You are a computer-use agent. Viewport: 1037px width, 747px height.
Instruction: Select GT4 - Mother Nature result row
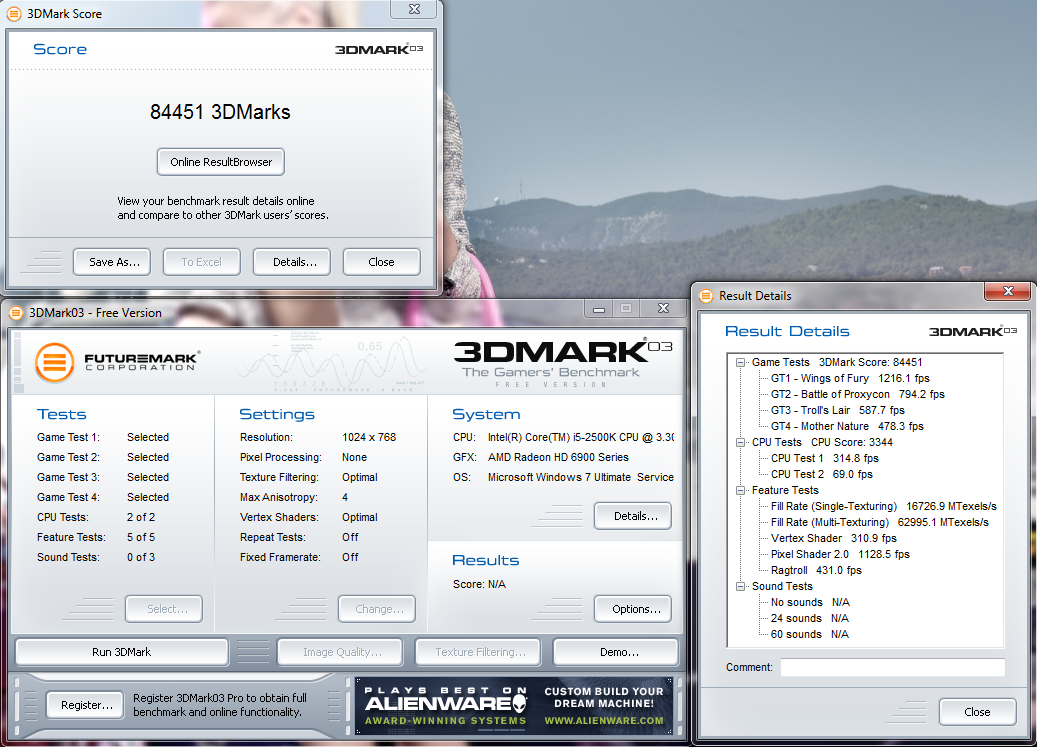(x=847, y=426)
